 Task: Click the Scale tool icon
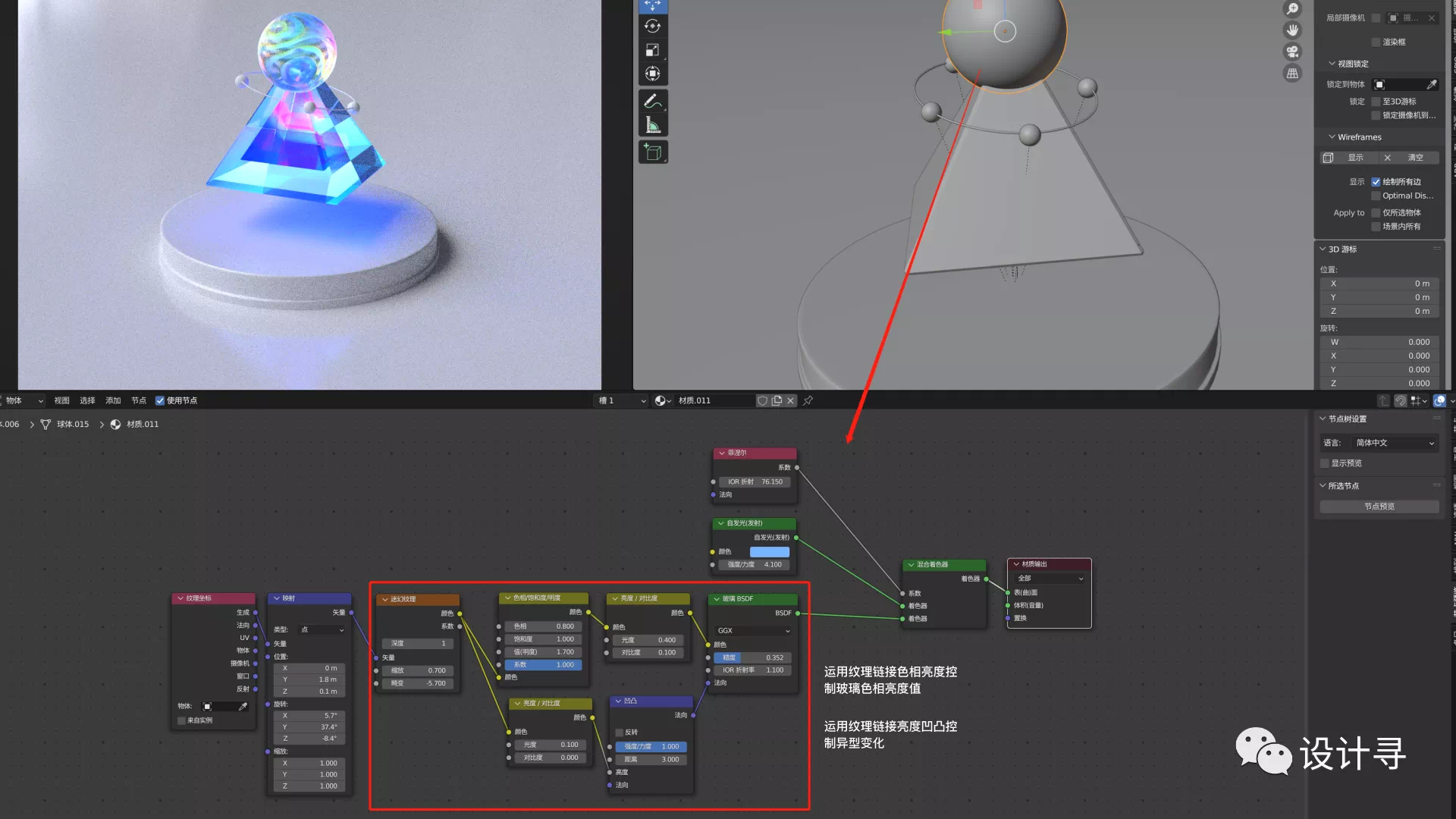651,50
